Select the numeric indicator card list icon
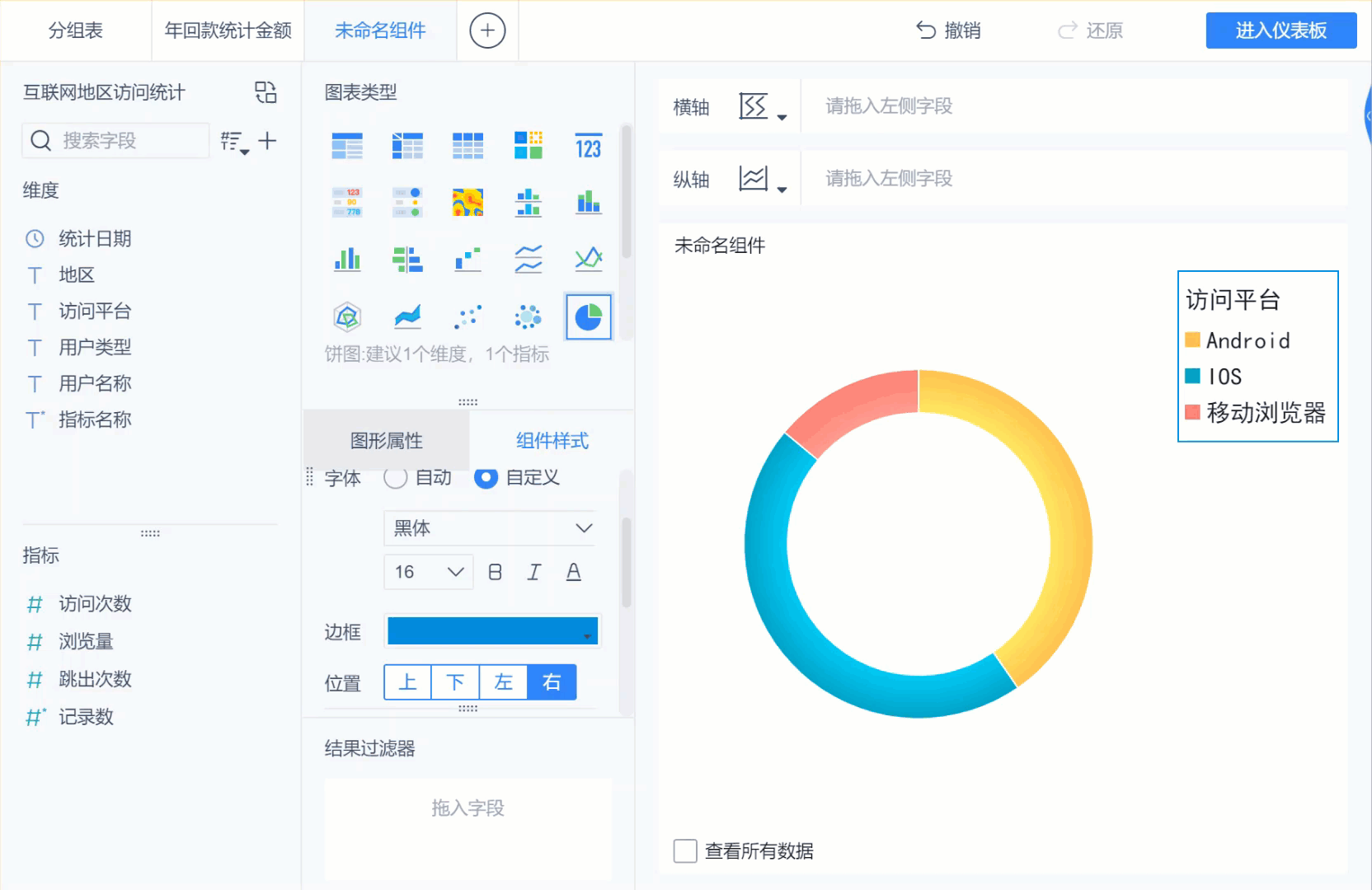Viewport: 1372px width, 890px height. (x=347, y=202)
